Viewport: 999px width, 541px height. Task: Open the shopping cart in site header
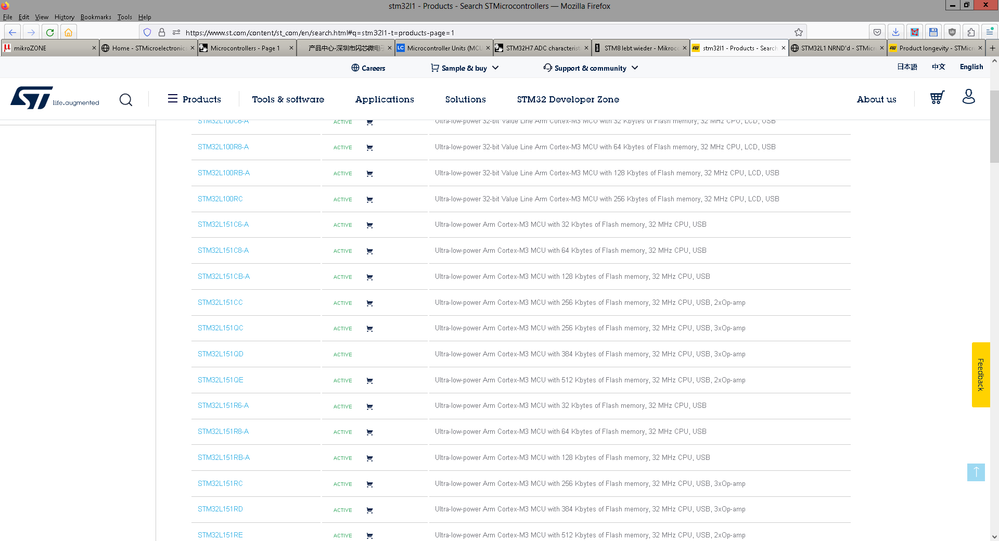tap(937, 97)
